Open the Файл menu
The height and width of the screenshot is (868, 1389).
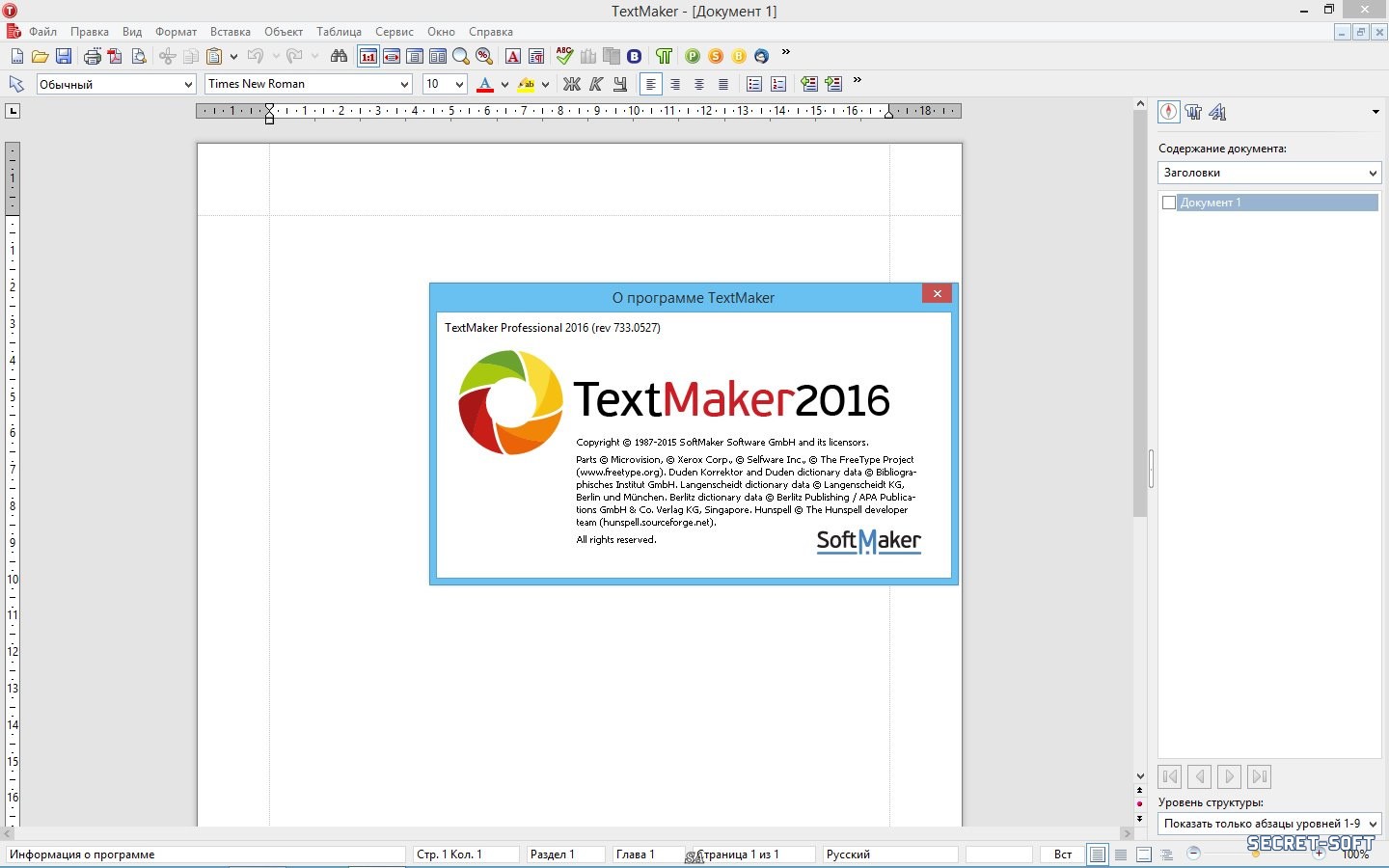(x=42, y=32)
